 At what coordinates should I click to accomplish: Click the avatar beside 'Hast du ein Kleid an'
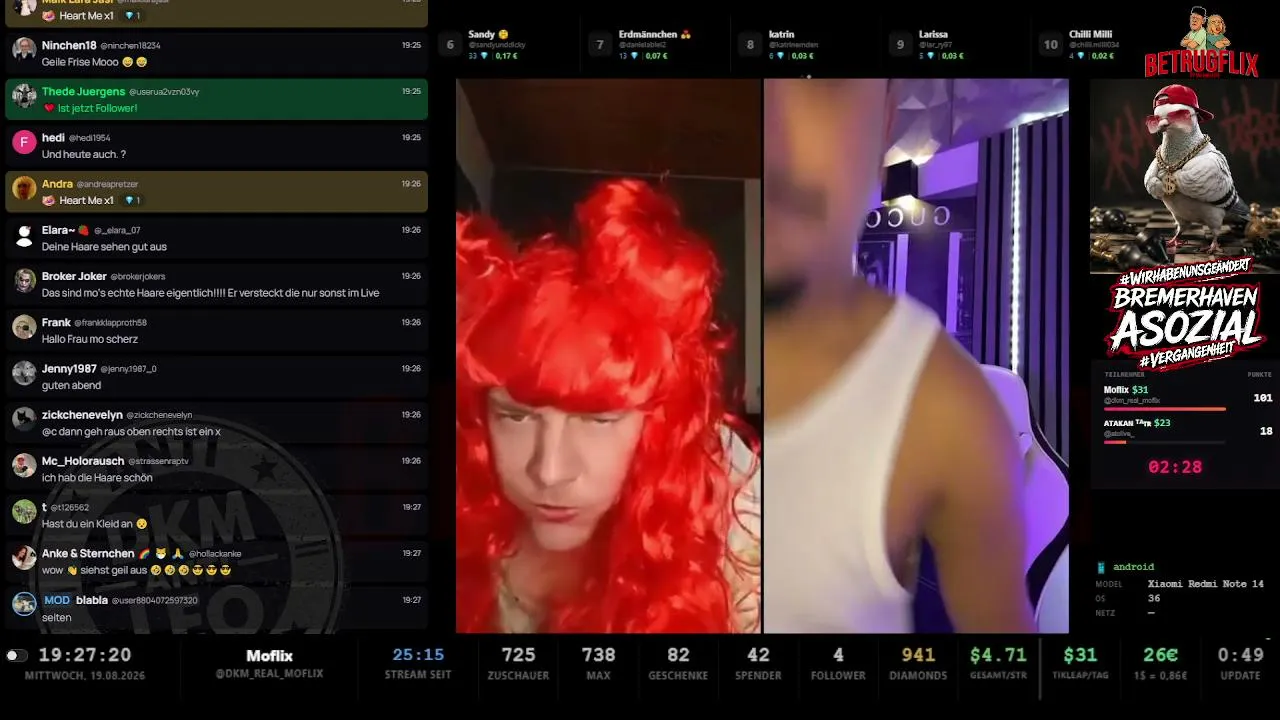pyautogui.click(x=24, y=511)
